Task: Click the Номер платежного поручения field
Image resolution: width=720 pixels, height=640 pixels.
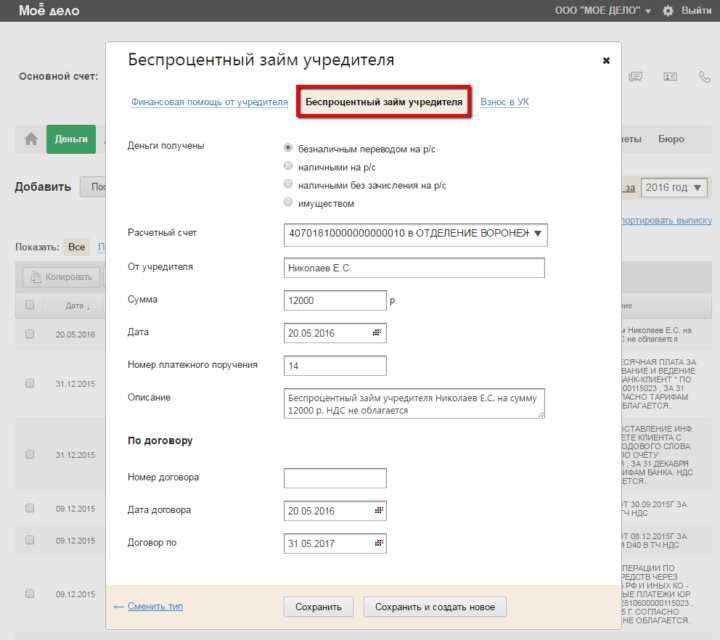Action: 335,365
